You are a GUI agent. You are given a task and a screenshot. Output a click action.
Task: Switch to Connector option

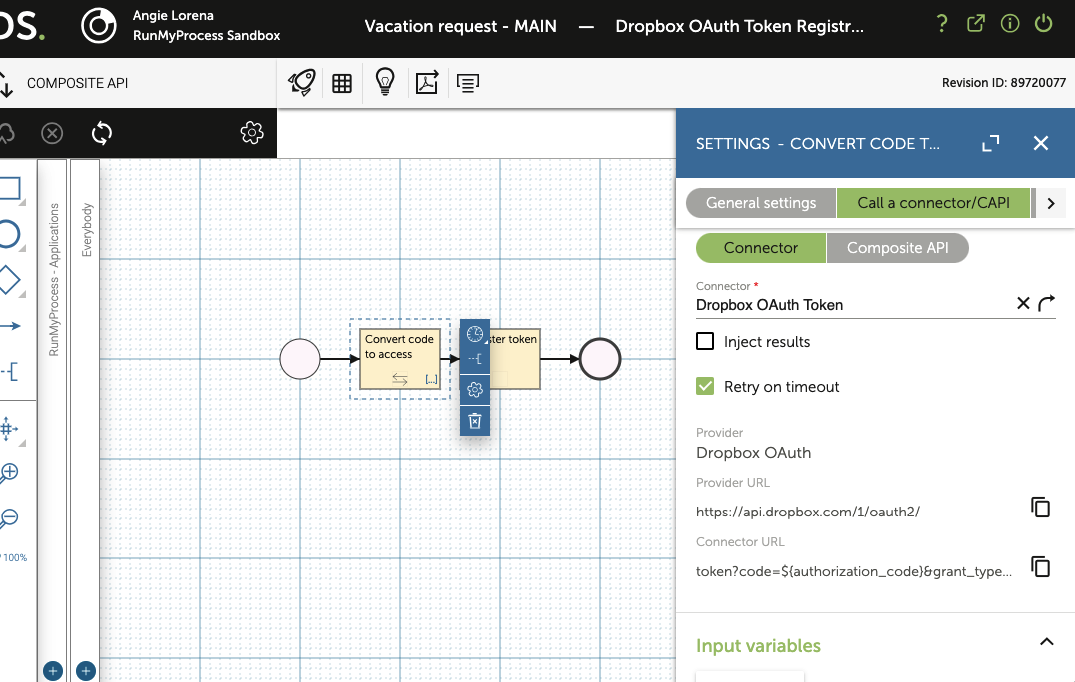pyautogui.click(x=760, y=248)
